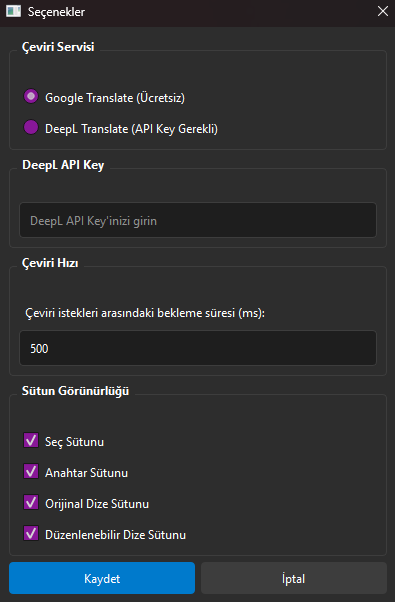Screen dimensions: 395x602
Task: Cancel changes with the İptal button
Action: [x=294, y=578]
